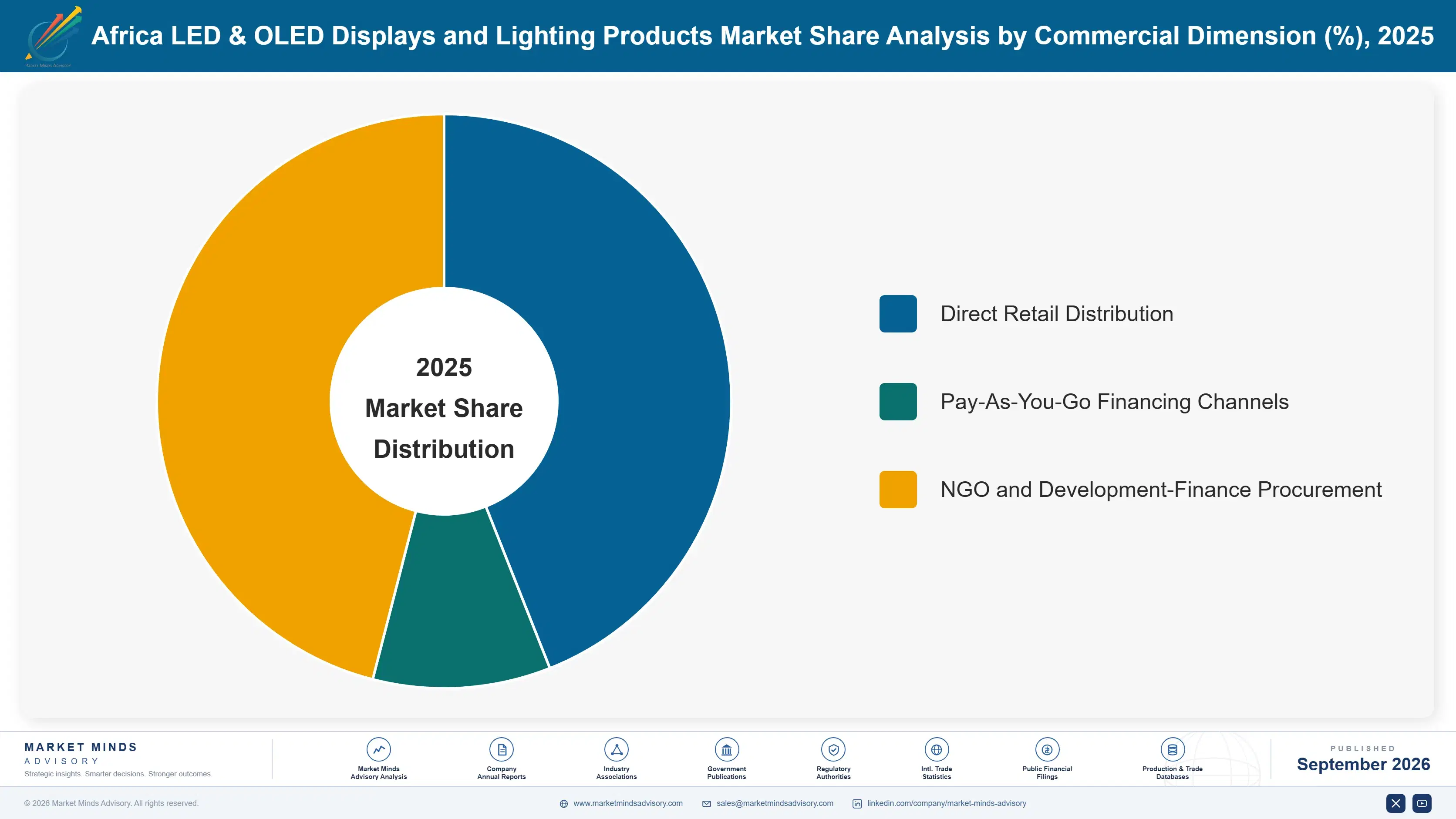Click the chart title in header

762,36
